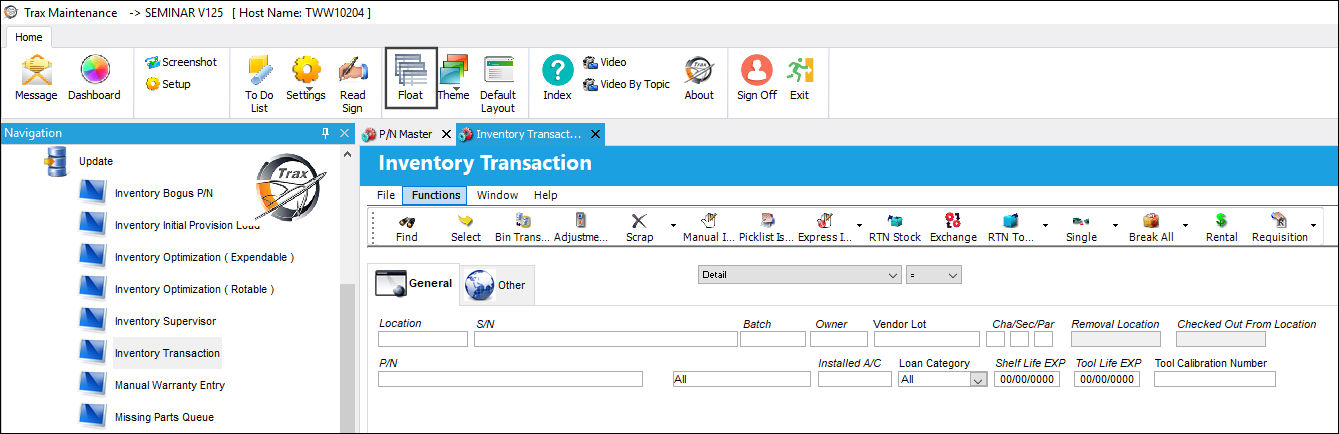Click the Rental dollar toolbar button
This screenshot has height=434, width=1339.
1221,229
